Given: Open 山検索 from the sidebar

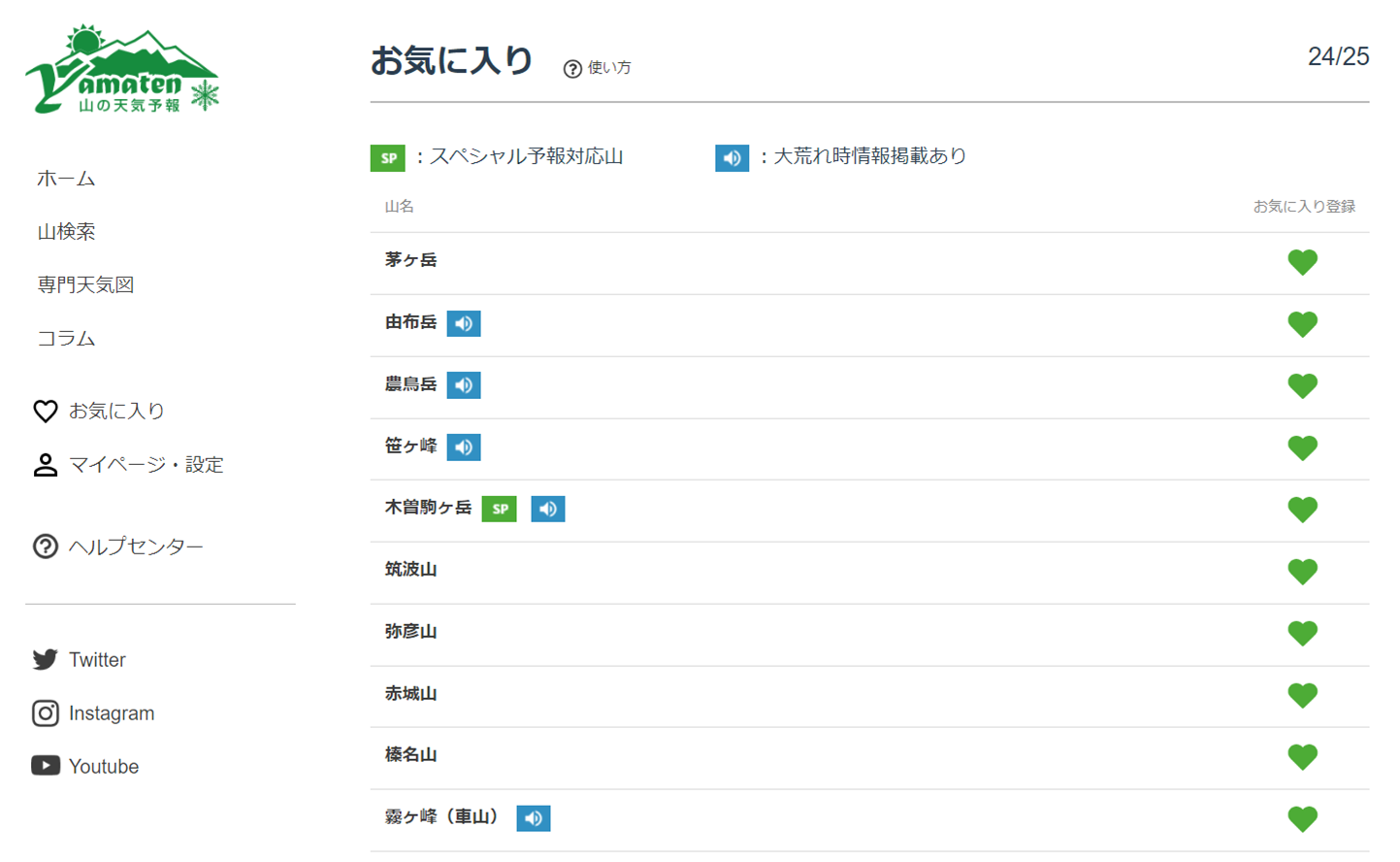Looking at the screenshot, I should (x=66, y=232).
